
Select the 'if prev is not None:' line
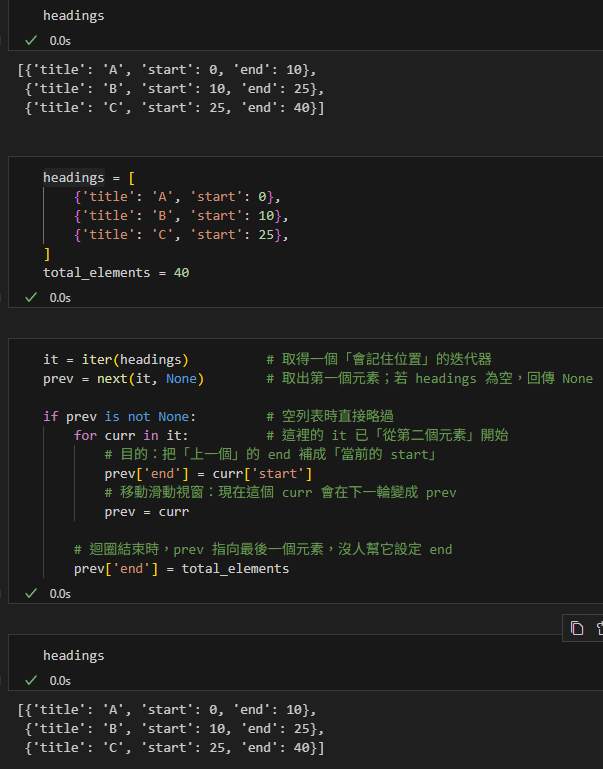tap(120, 416)
